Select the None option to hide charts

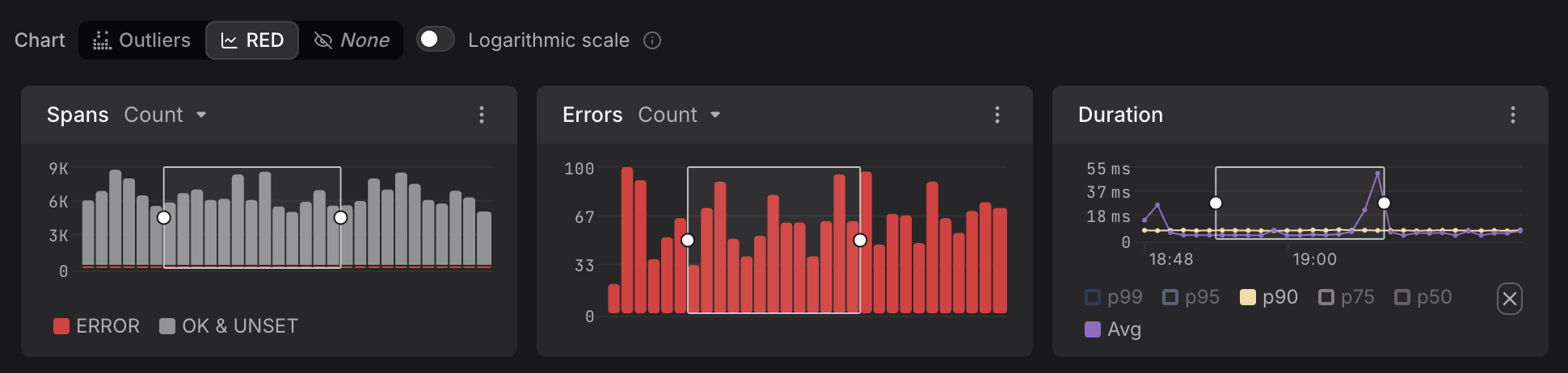(x=352, y=40)
